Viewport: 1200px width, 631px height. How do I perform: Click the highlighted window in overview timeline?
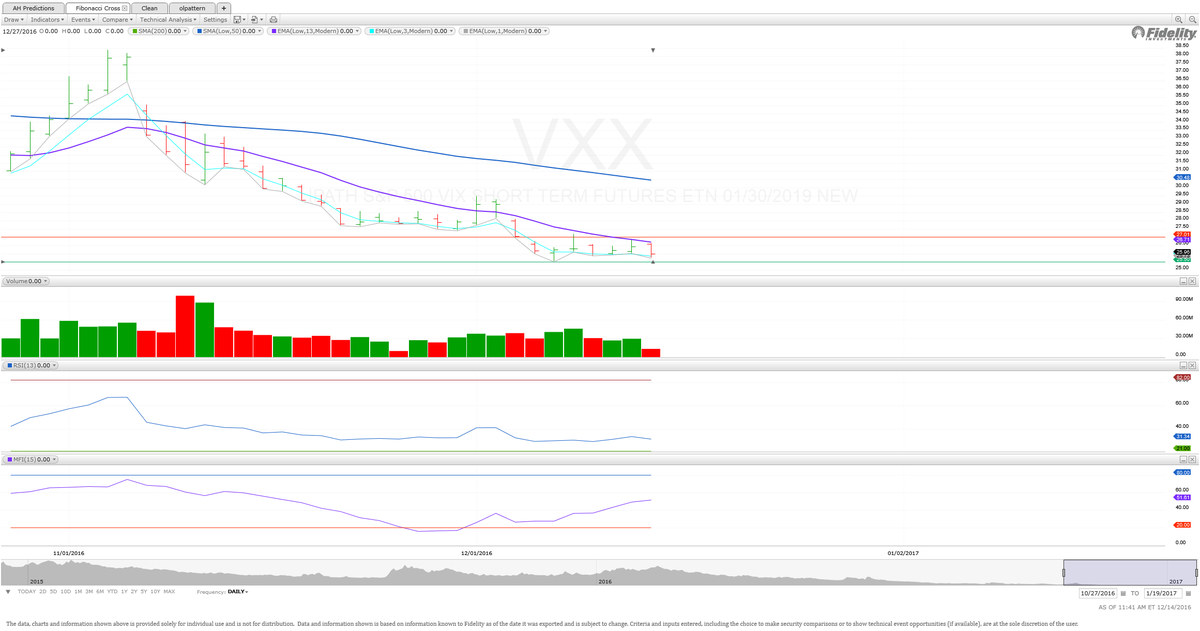click(x=1129, y=572)
